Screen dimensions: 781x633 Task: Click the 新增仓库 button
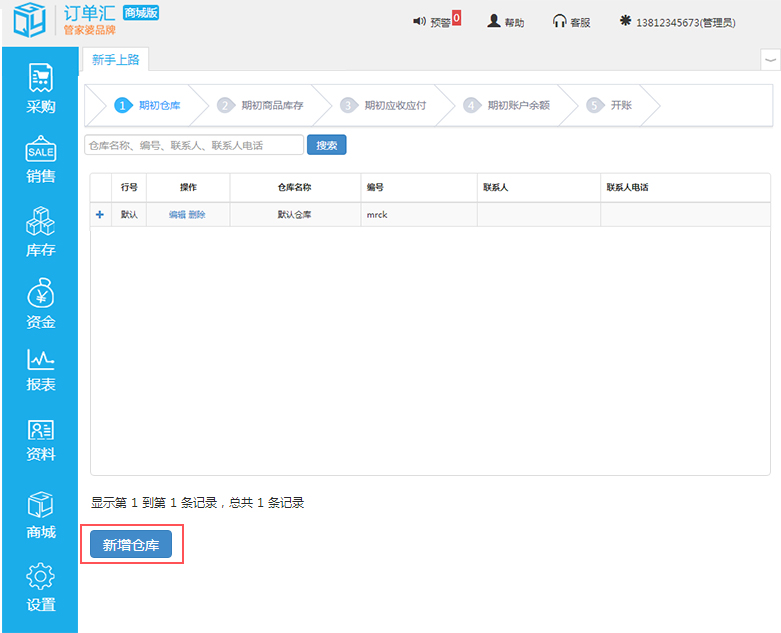tap(131, 544)
